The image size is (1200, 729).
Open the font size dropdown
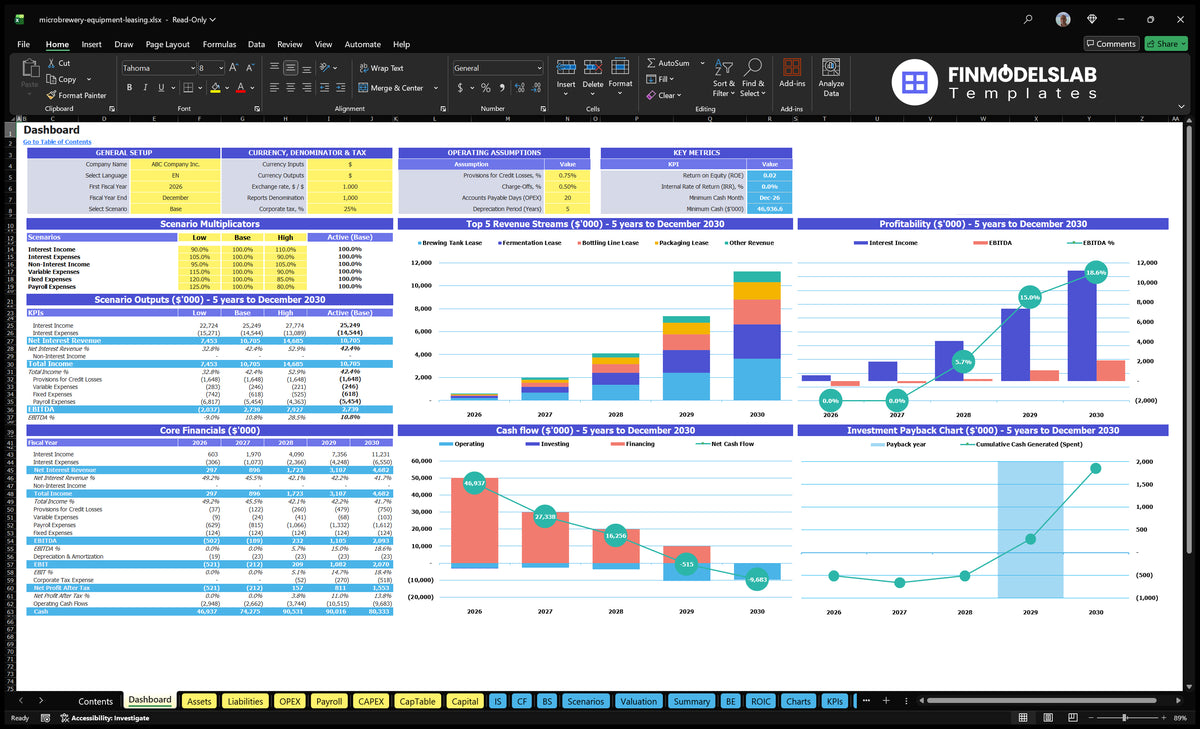pyautogui.click(x=221, y=68)
